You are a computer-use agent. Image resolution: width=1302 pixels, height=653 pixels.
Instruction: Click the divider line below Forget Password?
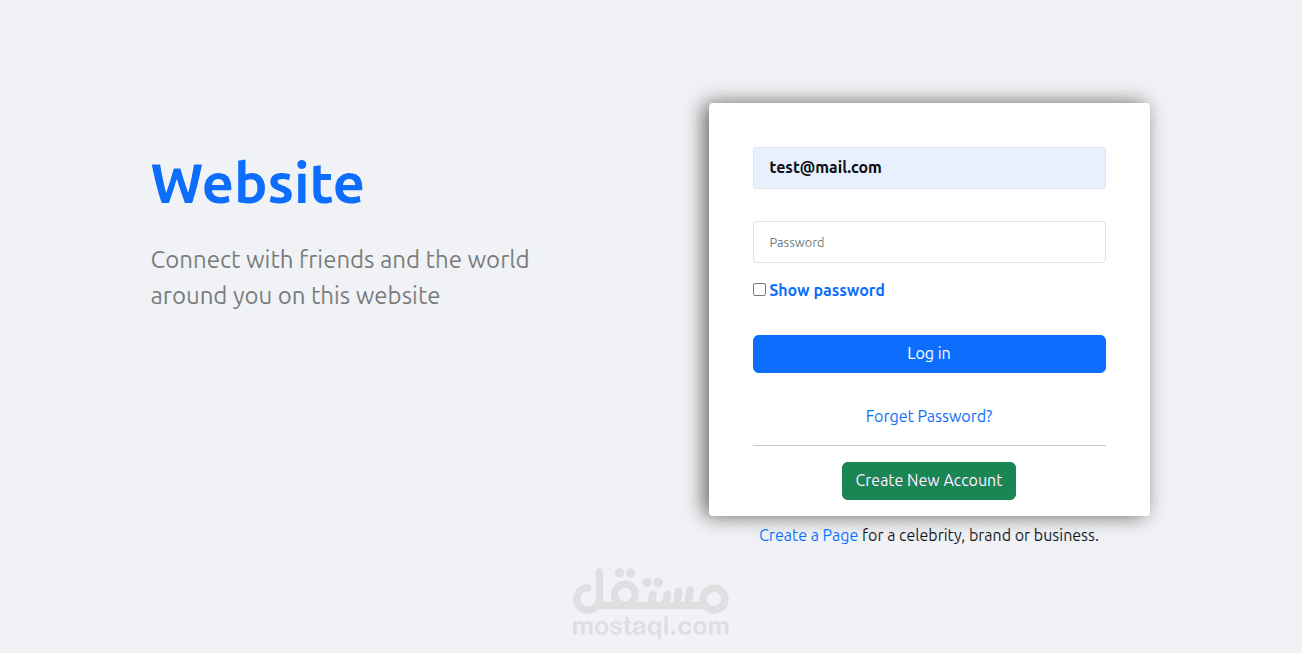point(929,445)
